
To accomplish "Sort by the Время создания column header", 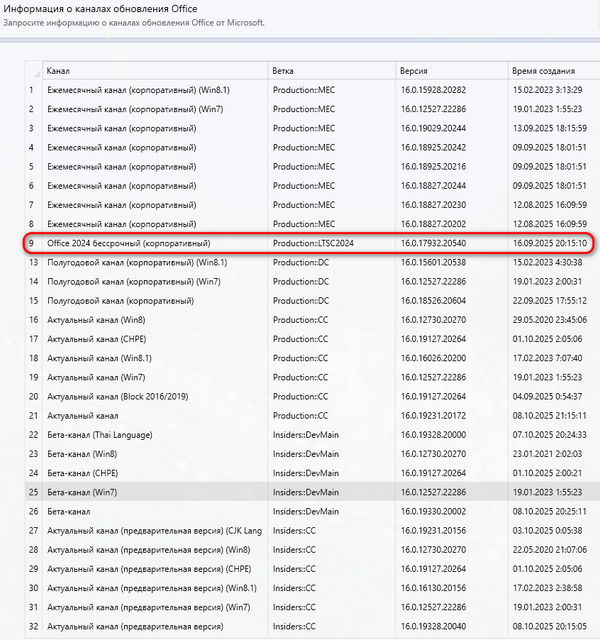I will (554, 71).
